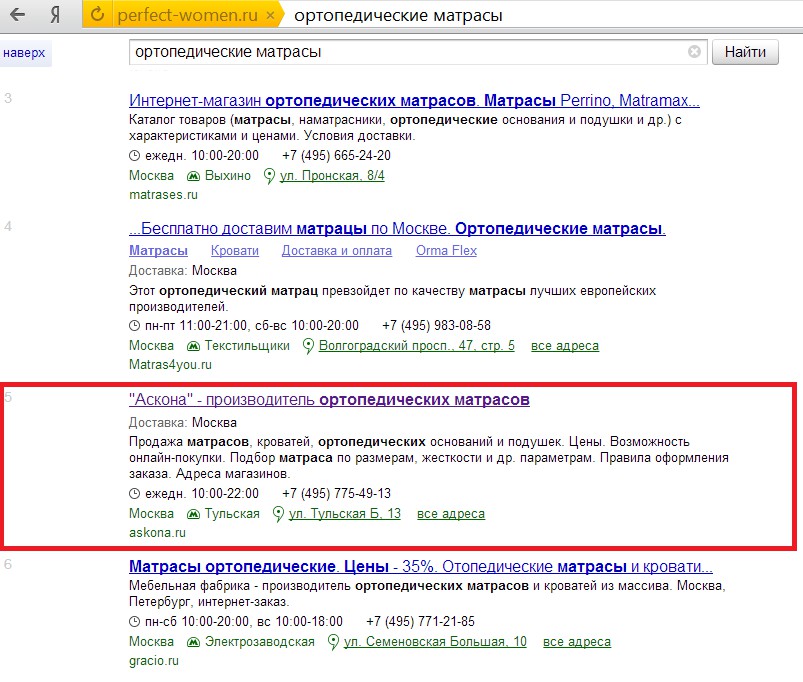Viewport: 803px width, 682px height.
Task: Click phone number +7 (495) 775-49-13
Action: click(x=336, y=493)
